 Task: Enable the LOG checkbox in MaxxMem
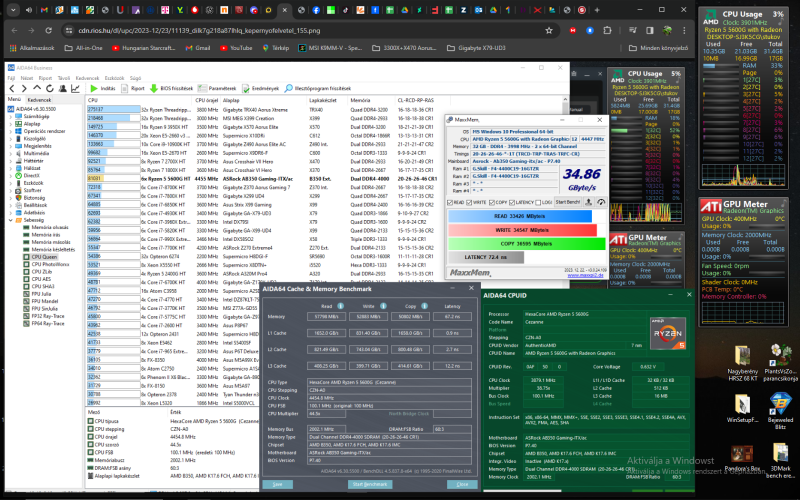(x=538, y=203)
